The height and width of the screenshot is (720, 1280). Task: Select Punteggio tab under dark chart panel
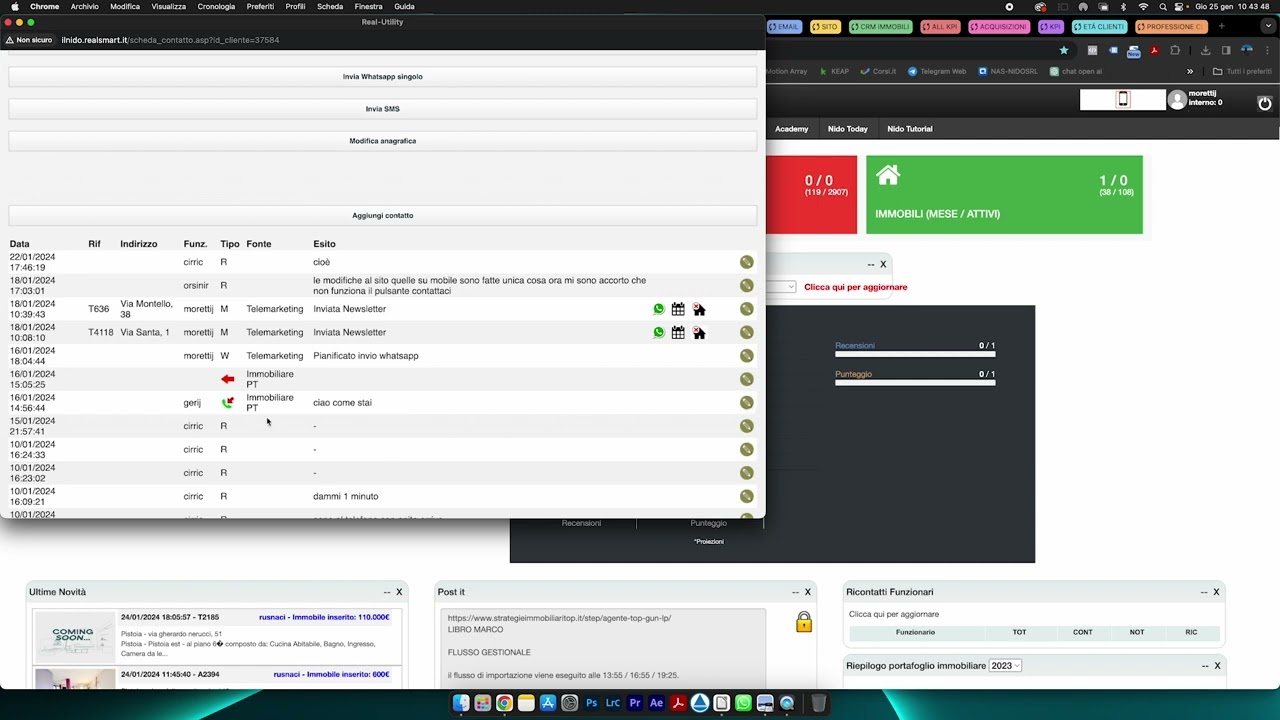pos(708,523)
